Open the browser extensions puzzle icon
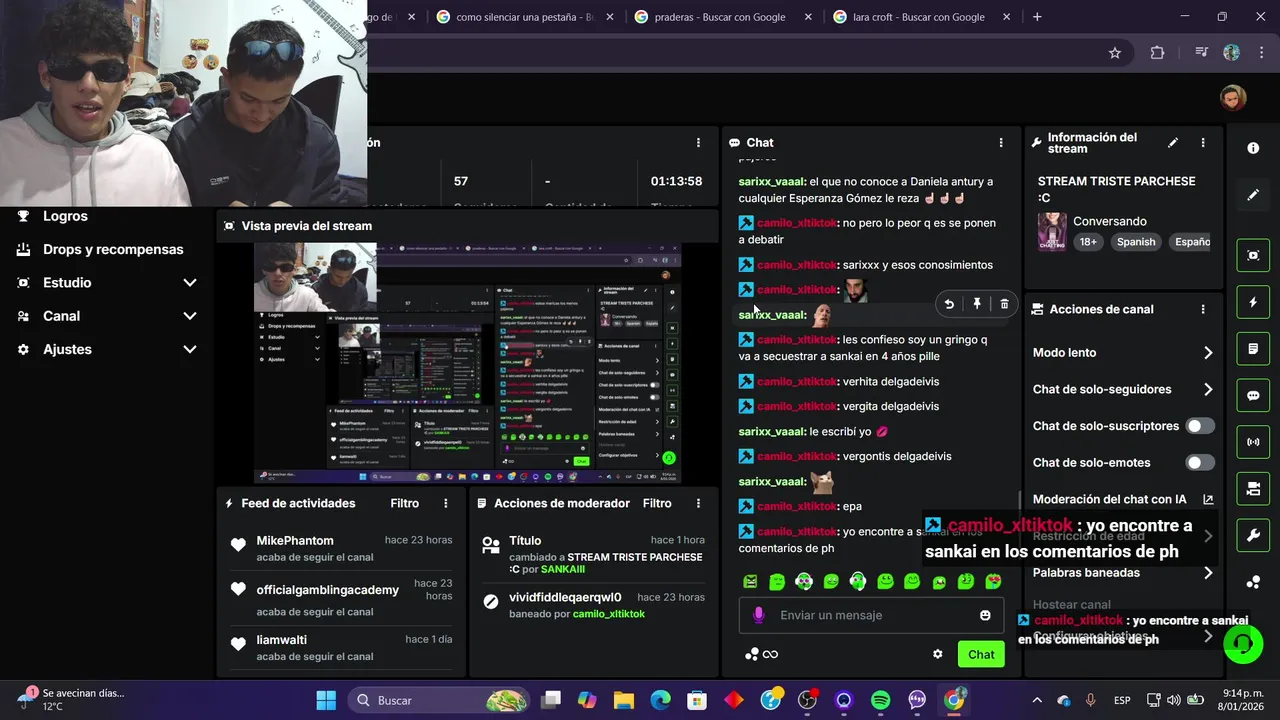 (x=1158, y=53)
